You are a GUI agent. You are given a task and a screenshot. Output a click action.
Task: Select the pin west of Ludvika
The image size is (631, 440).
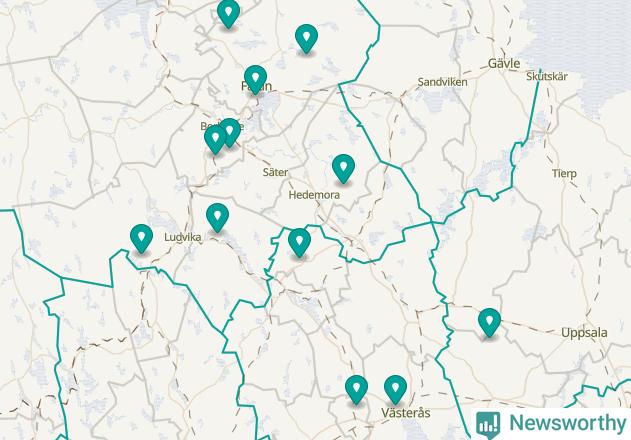point(142,238)
